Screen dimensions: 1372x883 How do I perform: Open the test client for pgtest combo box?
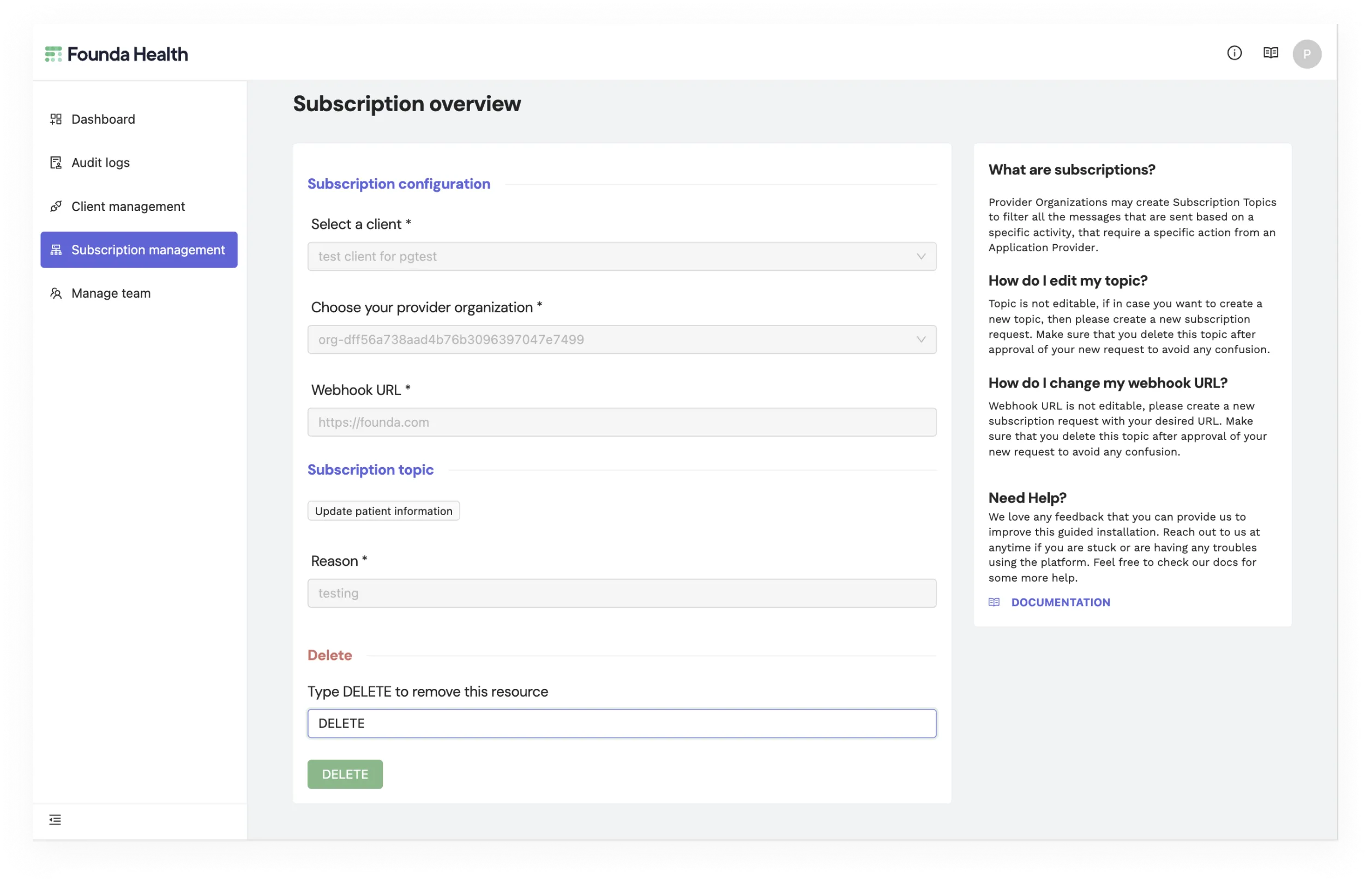[622, 256]
